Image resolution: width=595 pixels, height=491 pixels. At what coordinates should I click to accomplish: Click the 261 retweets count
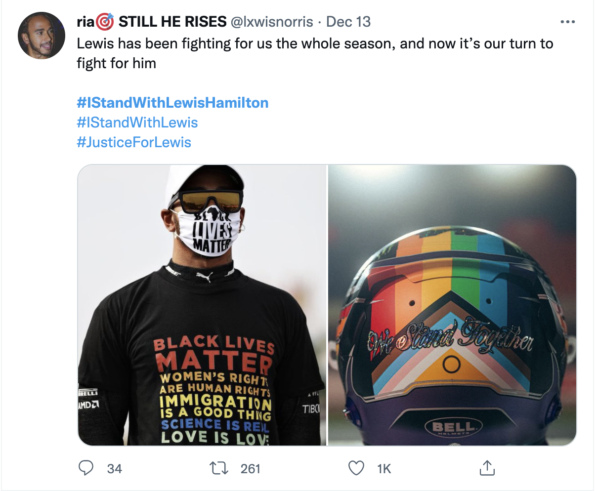[250, 469]
